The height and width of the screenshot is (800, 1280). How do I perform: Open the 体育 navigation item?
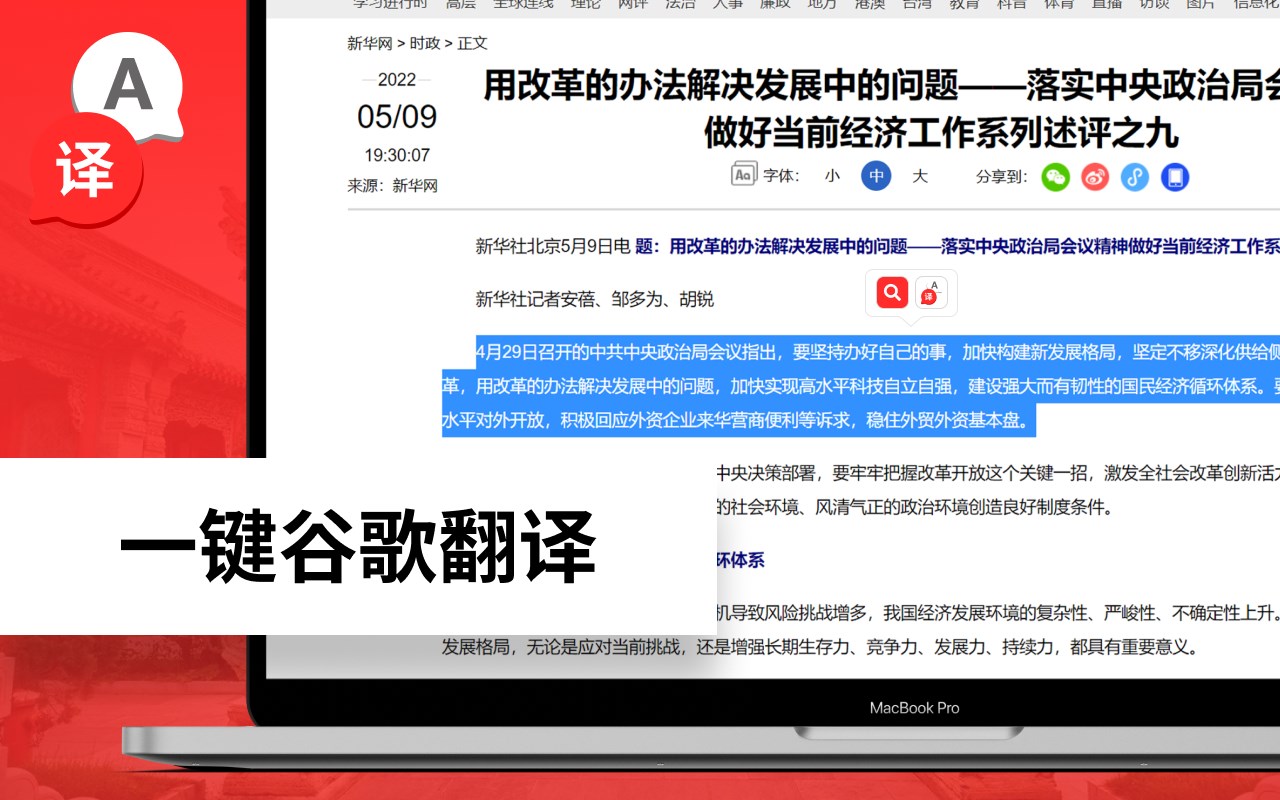1059,4
